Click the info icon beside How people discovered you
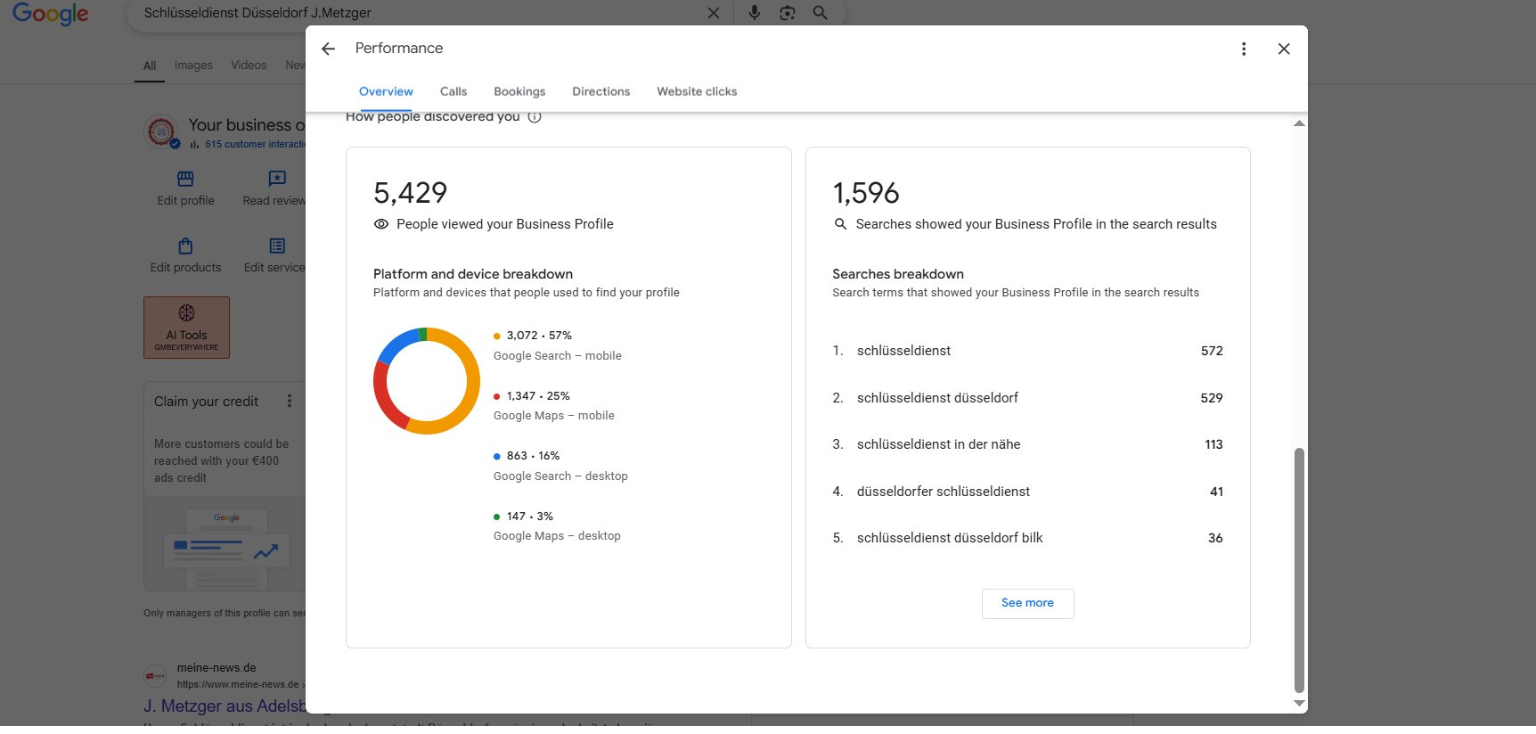Viewport: 1536px width, 734px height. (534, 117)
